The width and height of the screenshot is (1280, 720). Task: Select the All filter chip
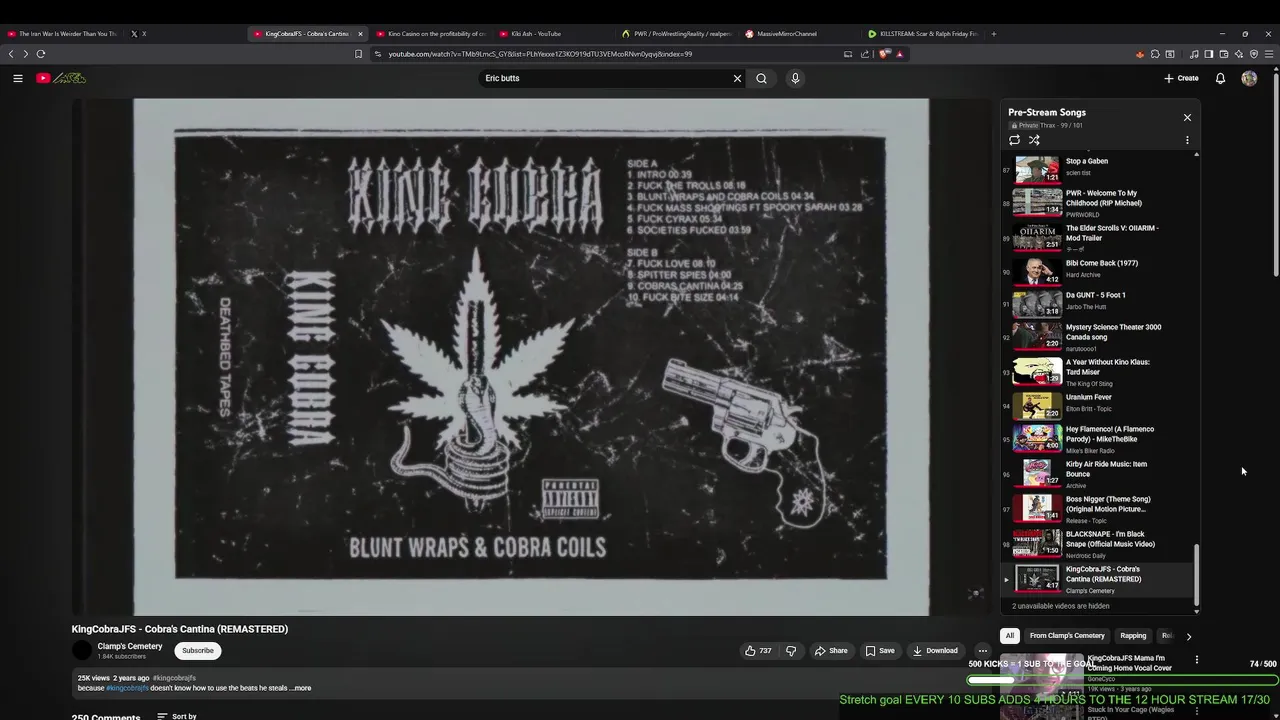[1010, 636]
